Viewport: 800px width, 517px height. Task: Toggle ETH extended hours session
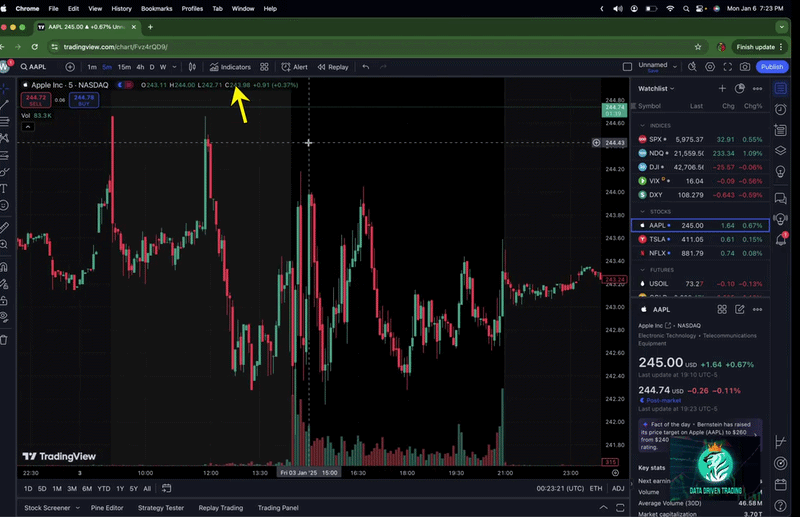(x=596, y=488)
